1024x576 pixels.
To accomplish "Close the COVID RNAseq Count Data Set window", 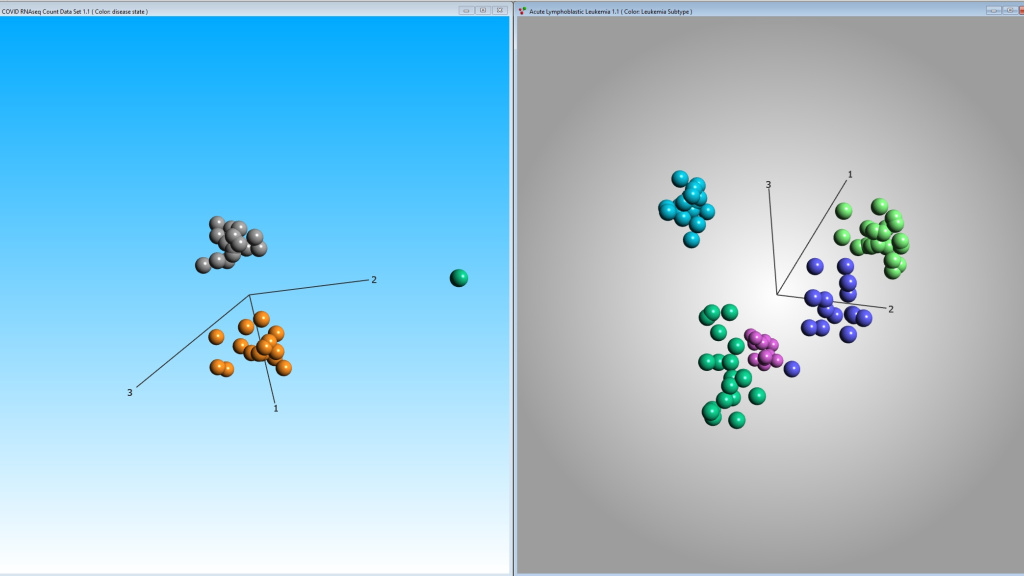I will tap(500, 10).
